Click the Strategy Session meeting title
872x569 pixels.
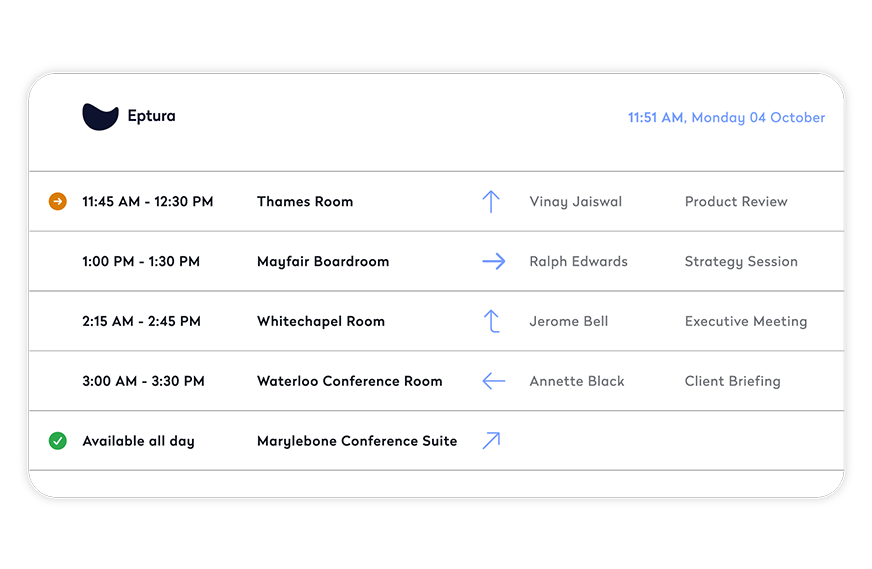[x=741, y=262]
